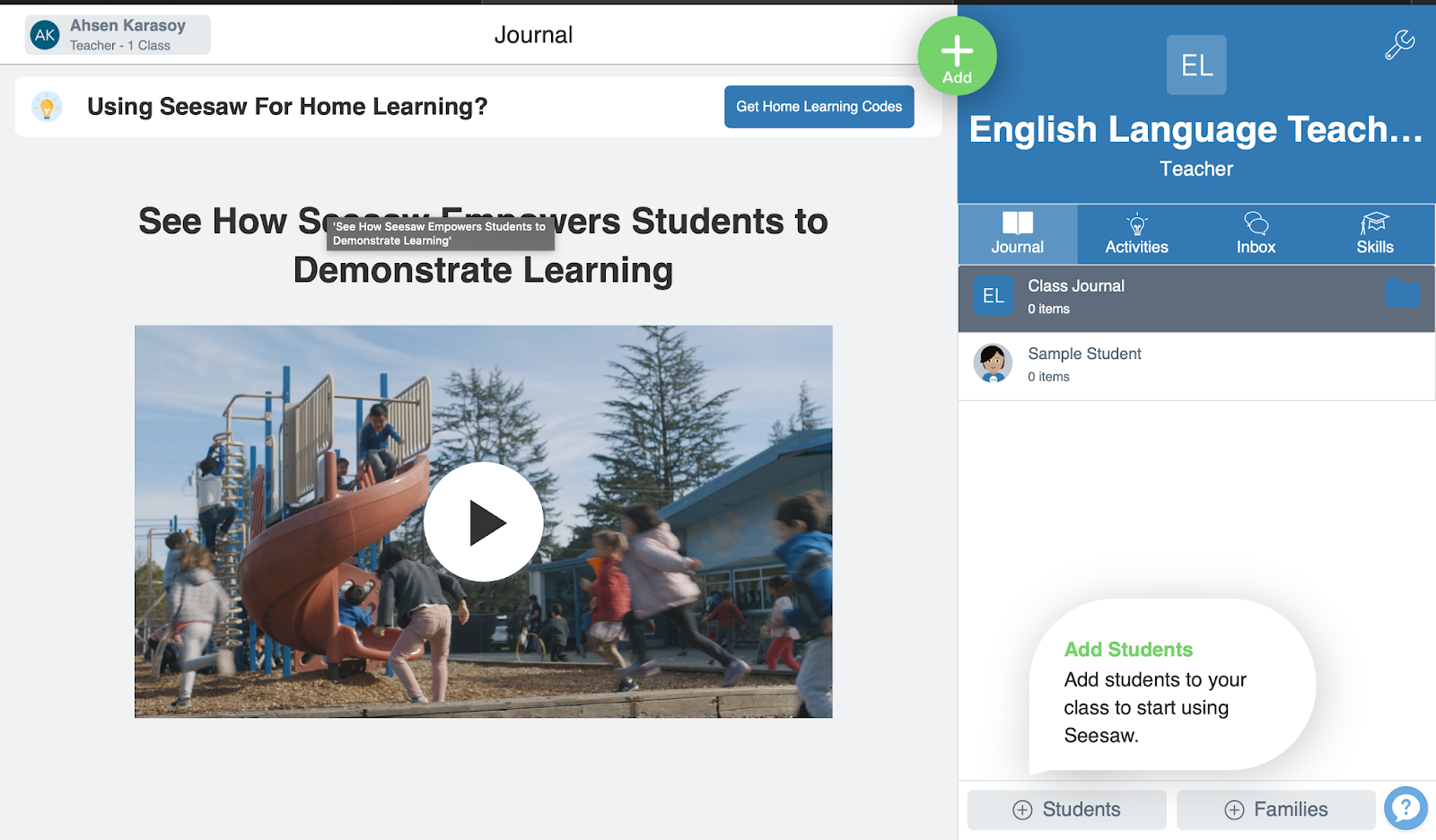Click the lightbulb tip icon
This screenshot has width=1436, height=840.
pyautogui.click(x=47, y=107)
